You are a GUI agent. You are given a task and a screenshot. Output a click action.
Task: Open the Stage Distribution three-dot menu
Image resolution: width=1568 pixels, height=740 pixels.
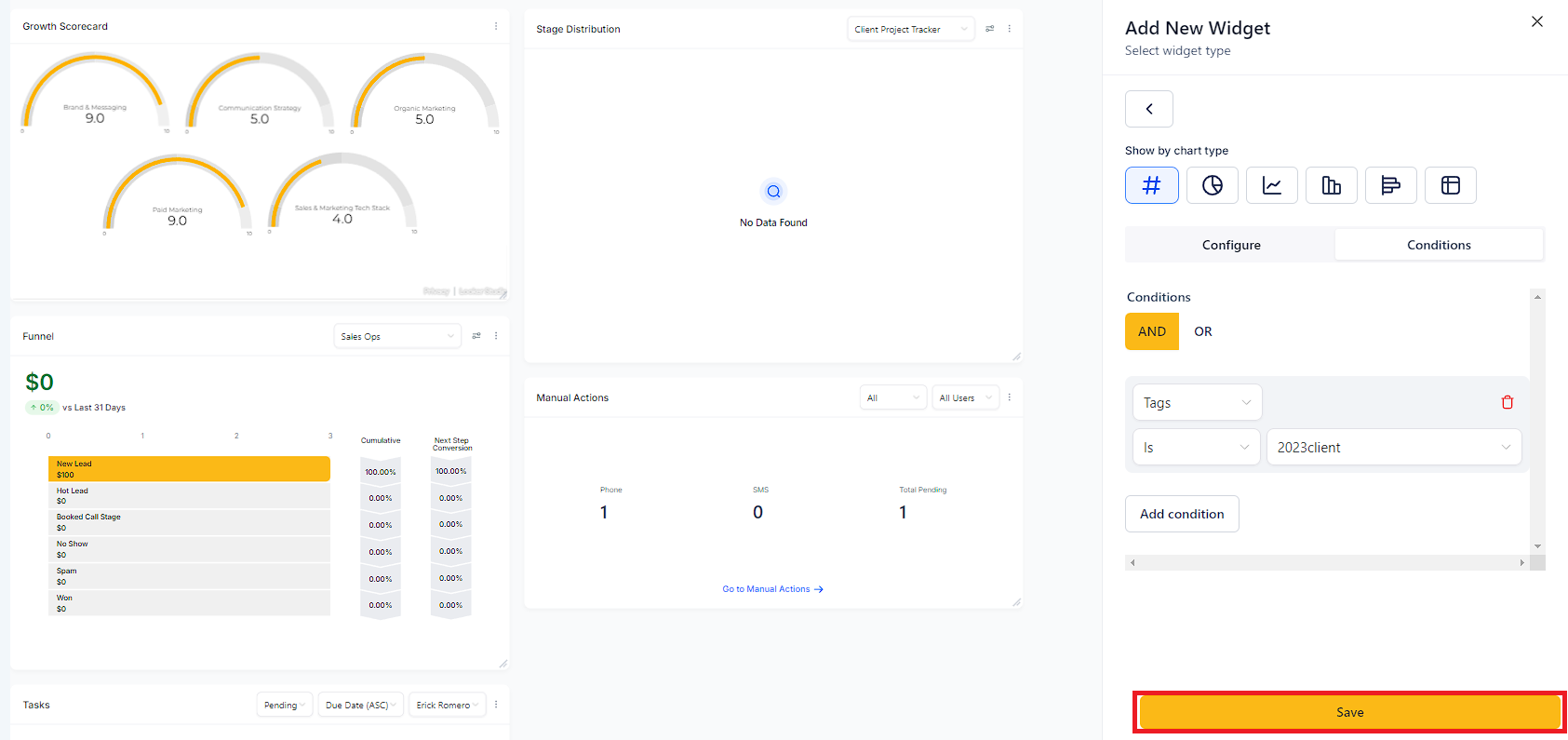coord(1010,29)
